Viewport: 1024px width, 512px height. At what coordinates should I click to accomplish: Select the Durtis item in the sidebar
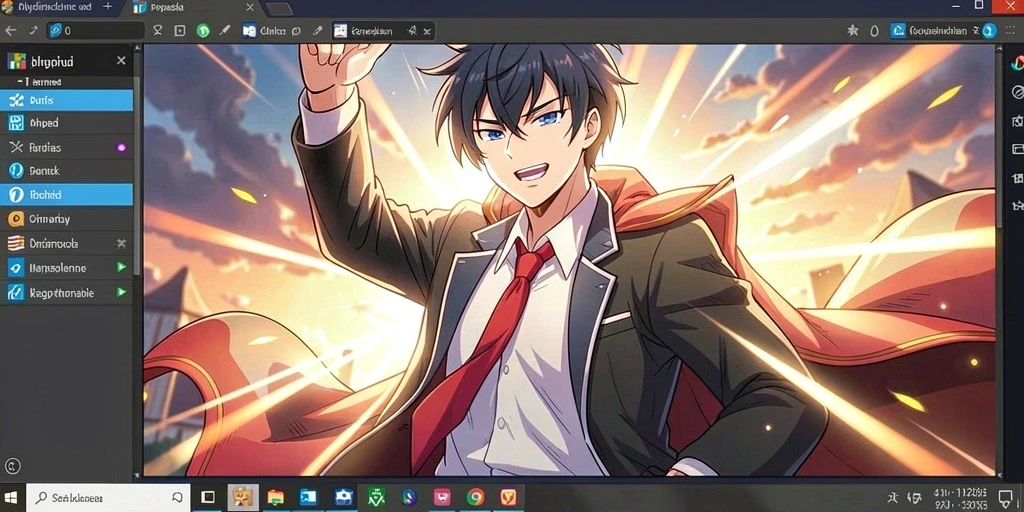[67, 101]
